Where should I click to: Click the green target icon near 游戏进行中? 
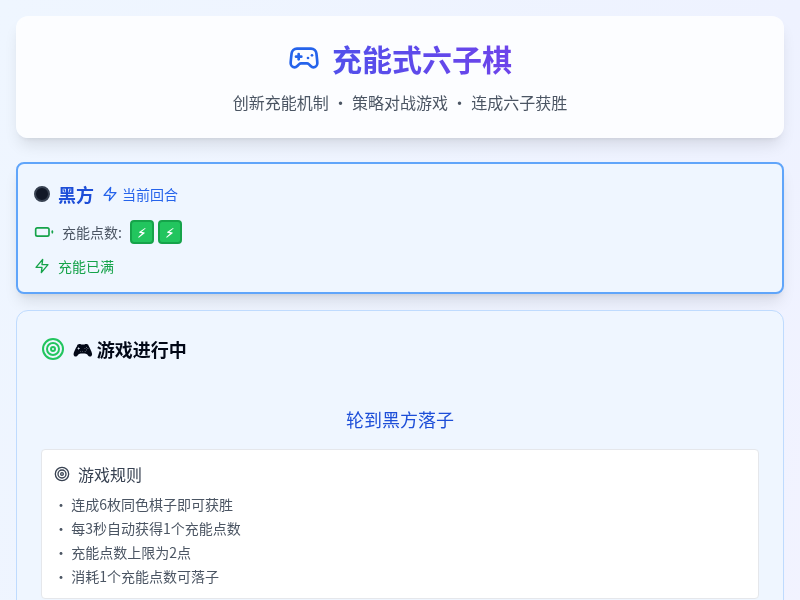tap(53, 349)
